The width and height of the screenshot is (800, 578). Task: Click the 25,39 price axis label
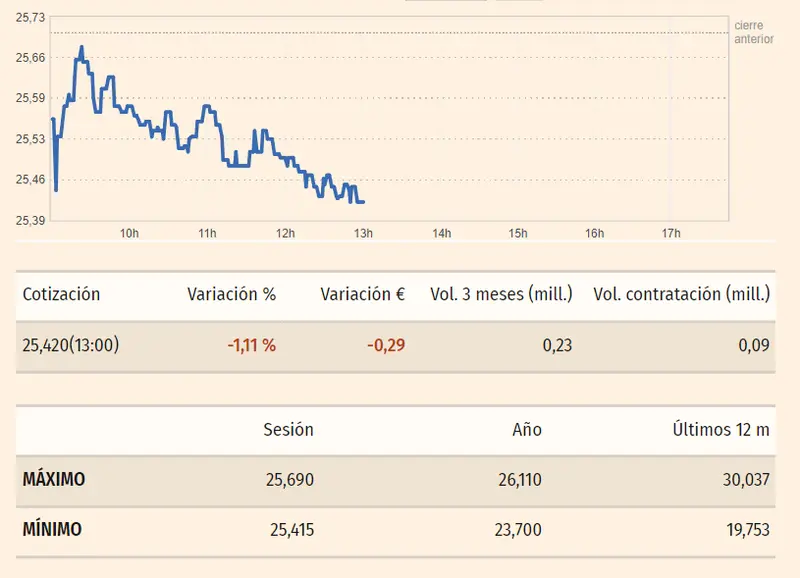coord(31,221)
